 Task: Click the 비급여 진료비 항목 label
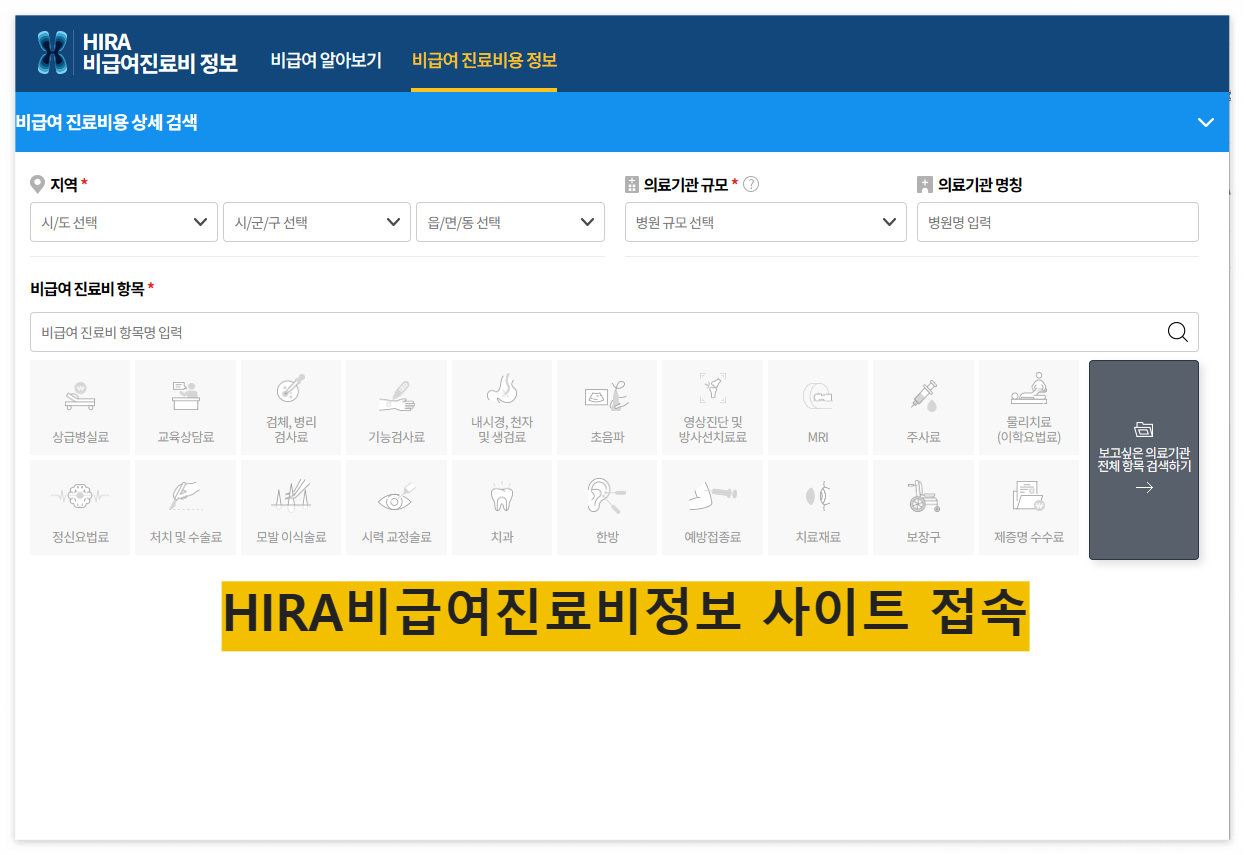[x=87, y=288]
